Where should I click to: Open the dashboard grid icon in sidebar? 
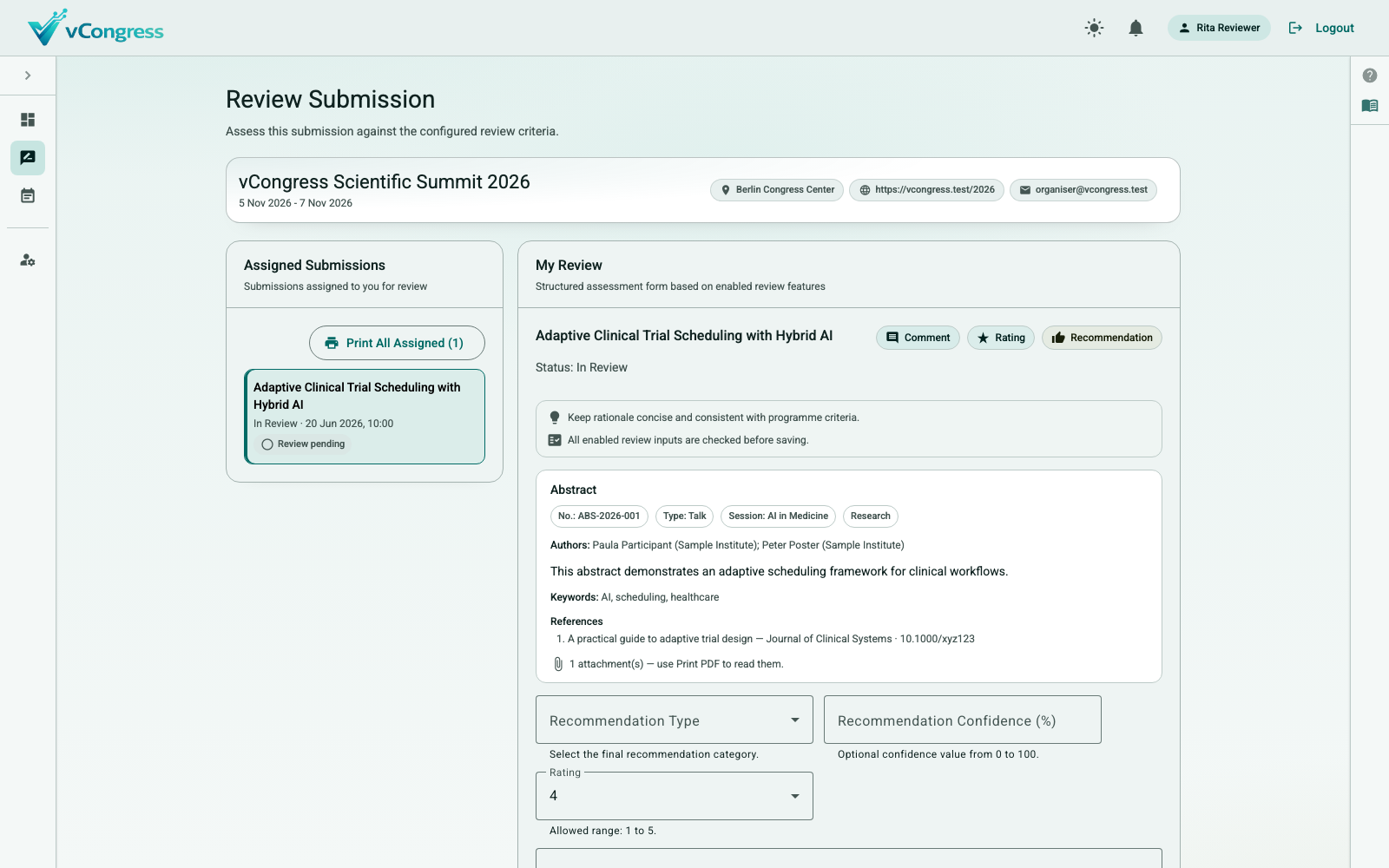click(x=28, y=120)
